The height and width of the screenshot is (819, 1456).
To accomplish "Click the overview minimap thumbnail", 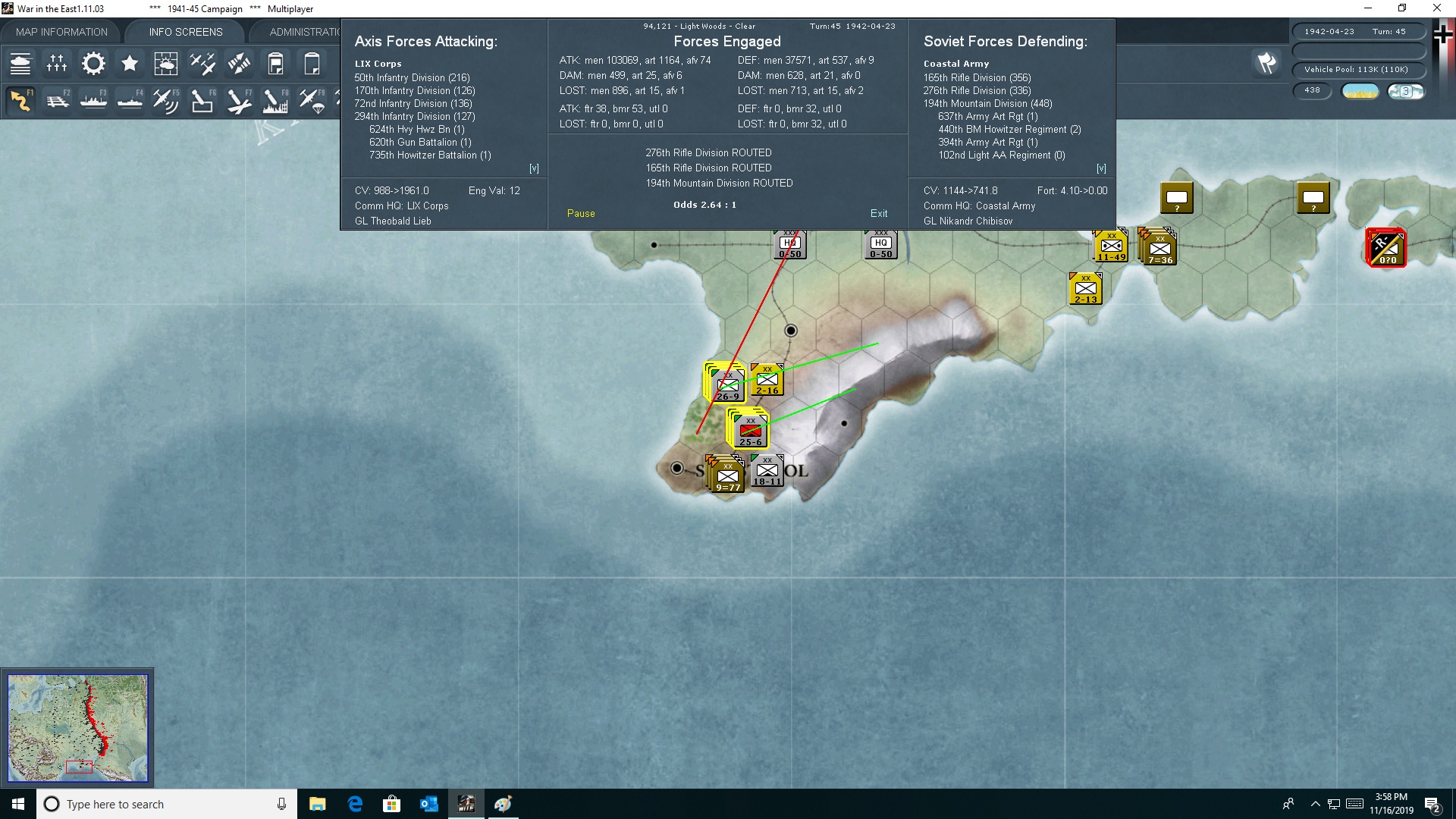I will tap(77, 728).
